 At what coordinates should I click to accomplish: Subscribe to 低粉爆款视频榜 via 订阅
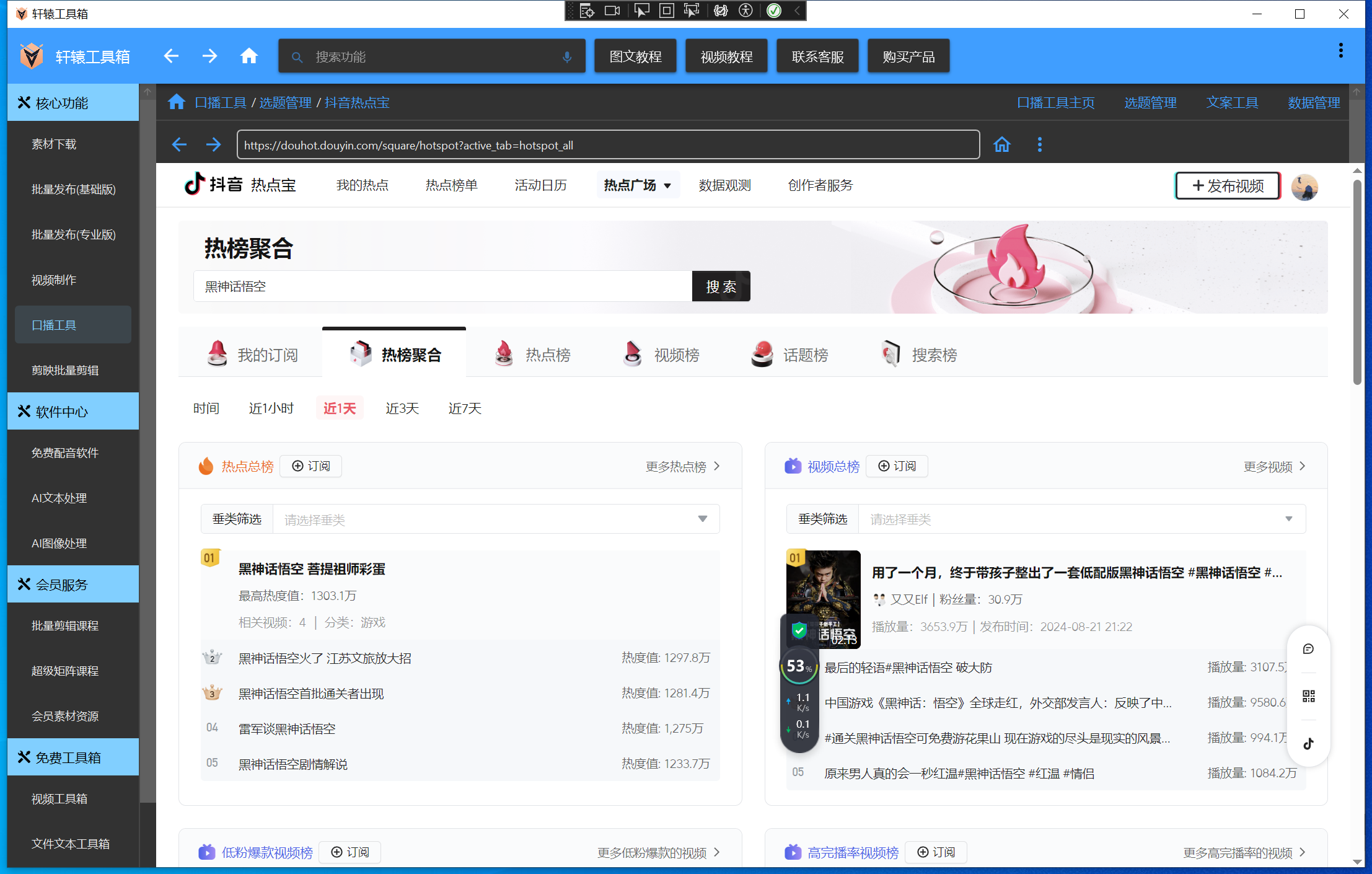(x=350, y=852)
